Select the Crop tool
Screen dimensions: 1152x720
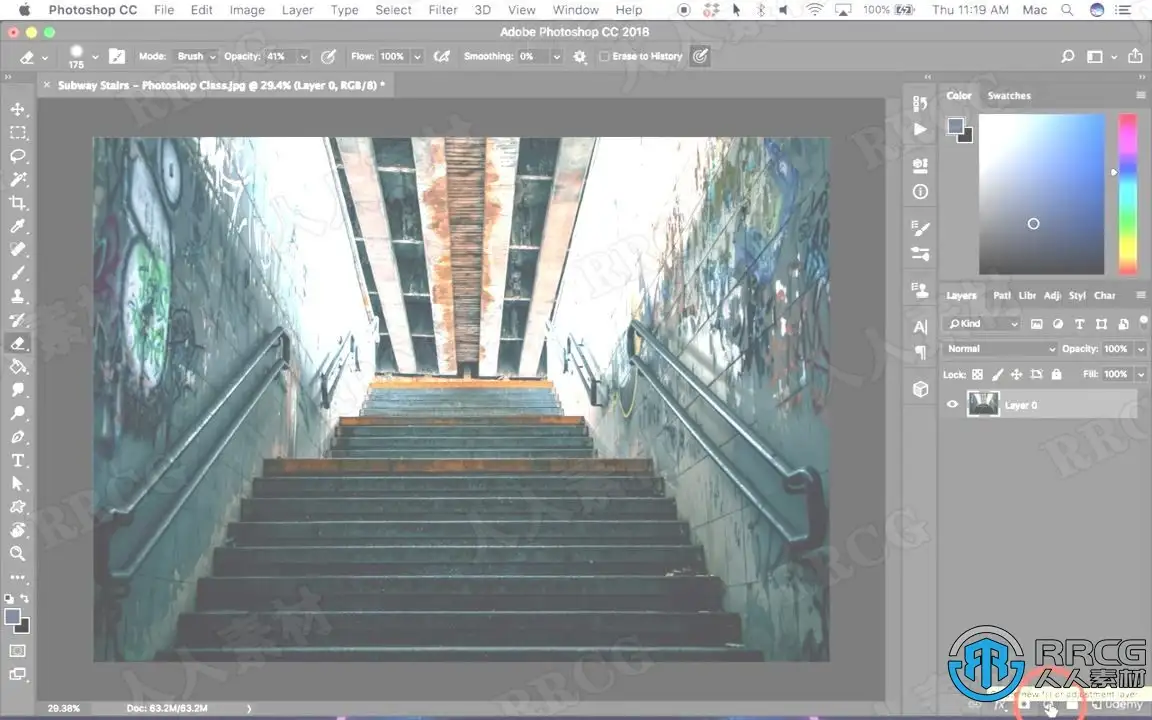(x=18, y=203)
